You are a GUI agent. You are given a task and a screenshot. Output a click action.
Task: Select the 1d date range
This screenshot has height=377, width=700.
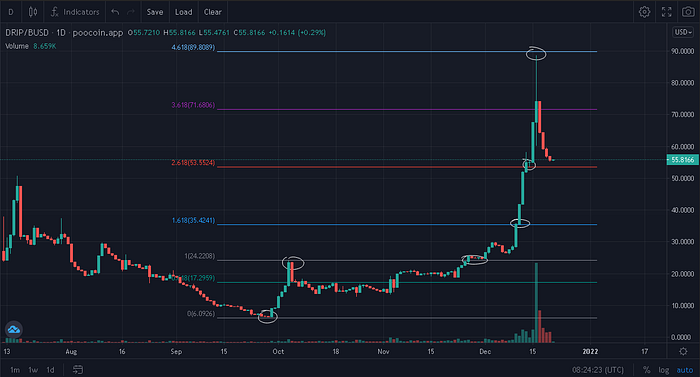click(50, 370)
